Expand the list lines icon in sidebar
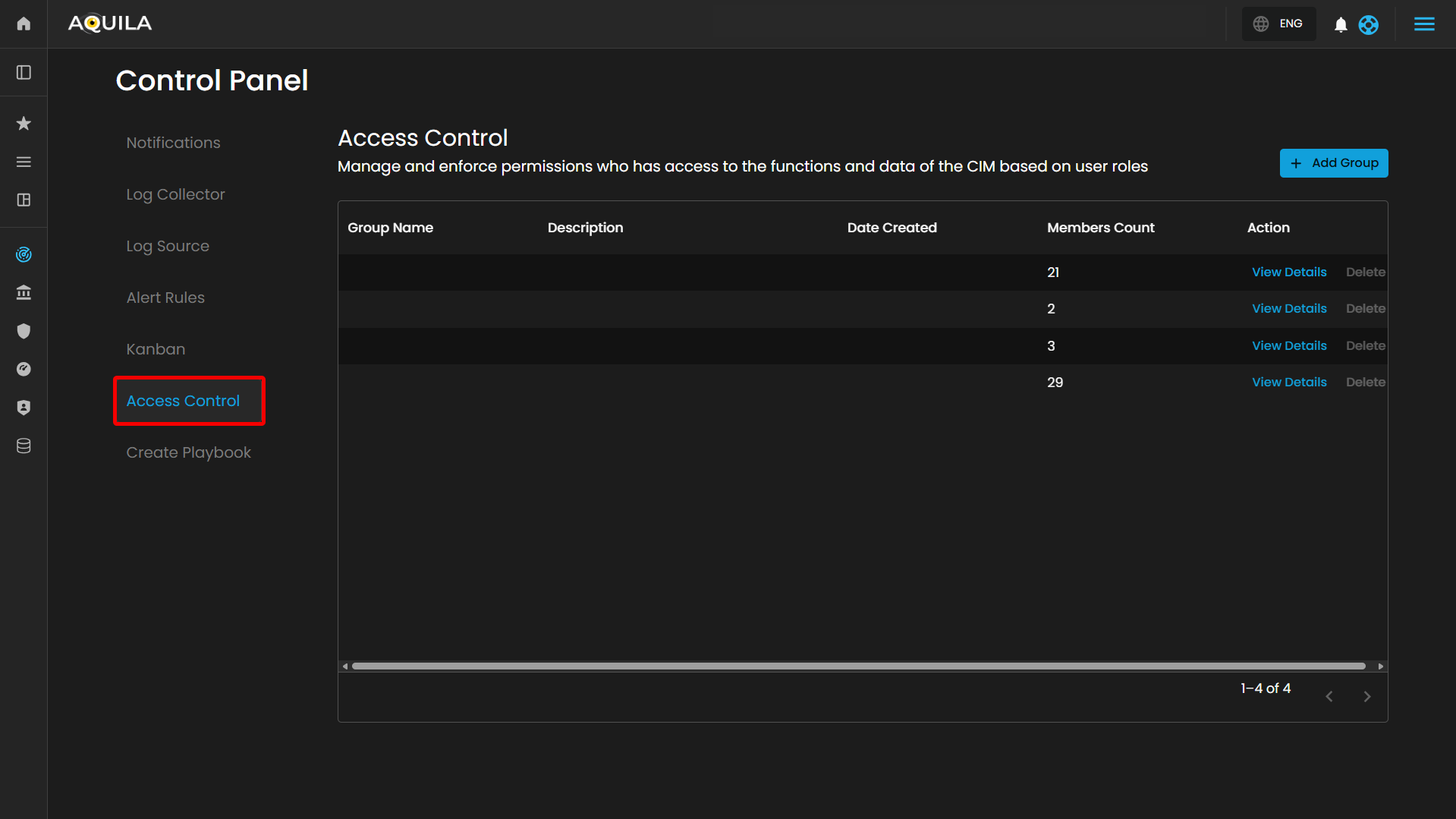The width and height of the screenshot is (1456, 819). [24, 162]
